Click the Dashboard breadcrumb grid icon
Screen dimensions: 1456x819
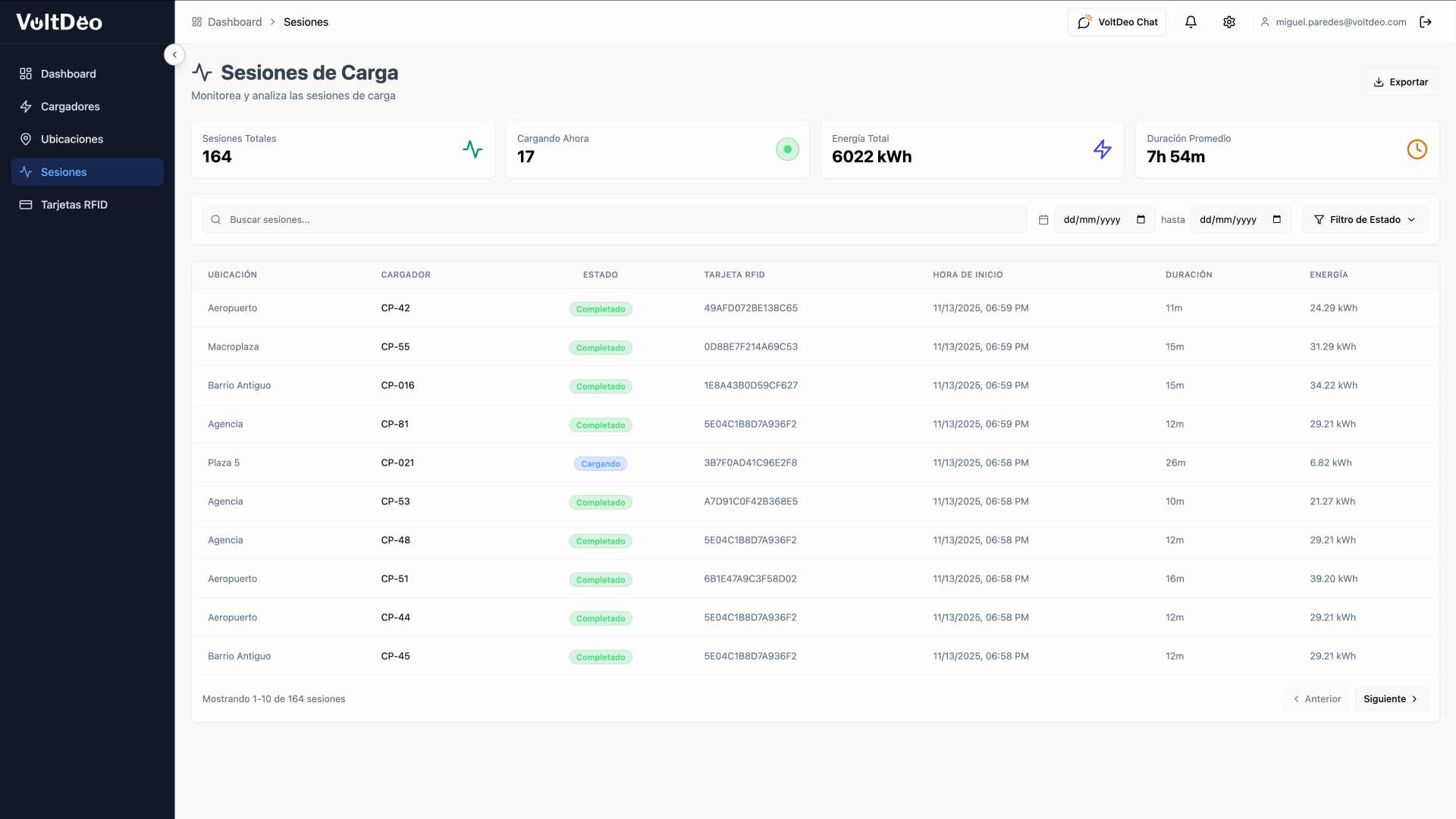point(197,22)
